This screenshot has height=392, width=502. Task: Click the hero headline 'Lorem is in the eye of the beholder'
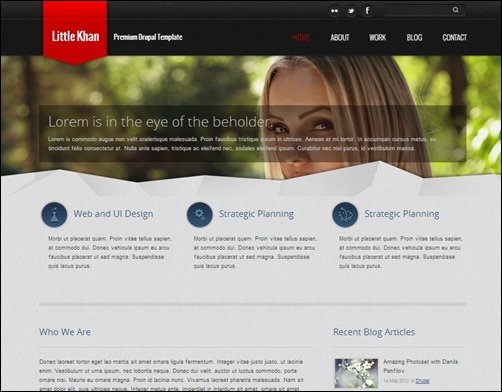[x=159, y=122]
